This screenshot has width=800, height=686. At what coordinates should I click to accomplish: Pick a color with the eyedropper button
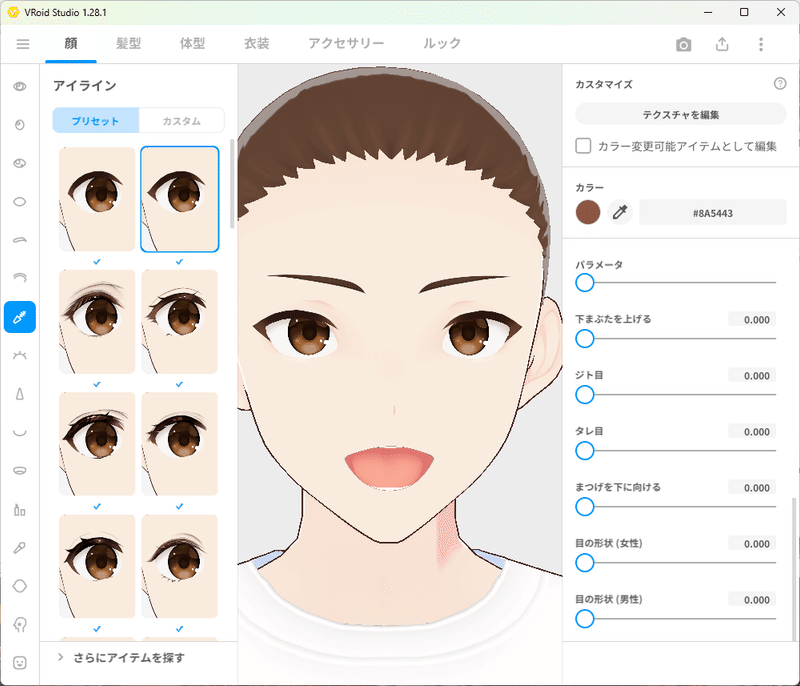[x=620, y=212]
